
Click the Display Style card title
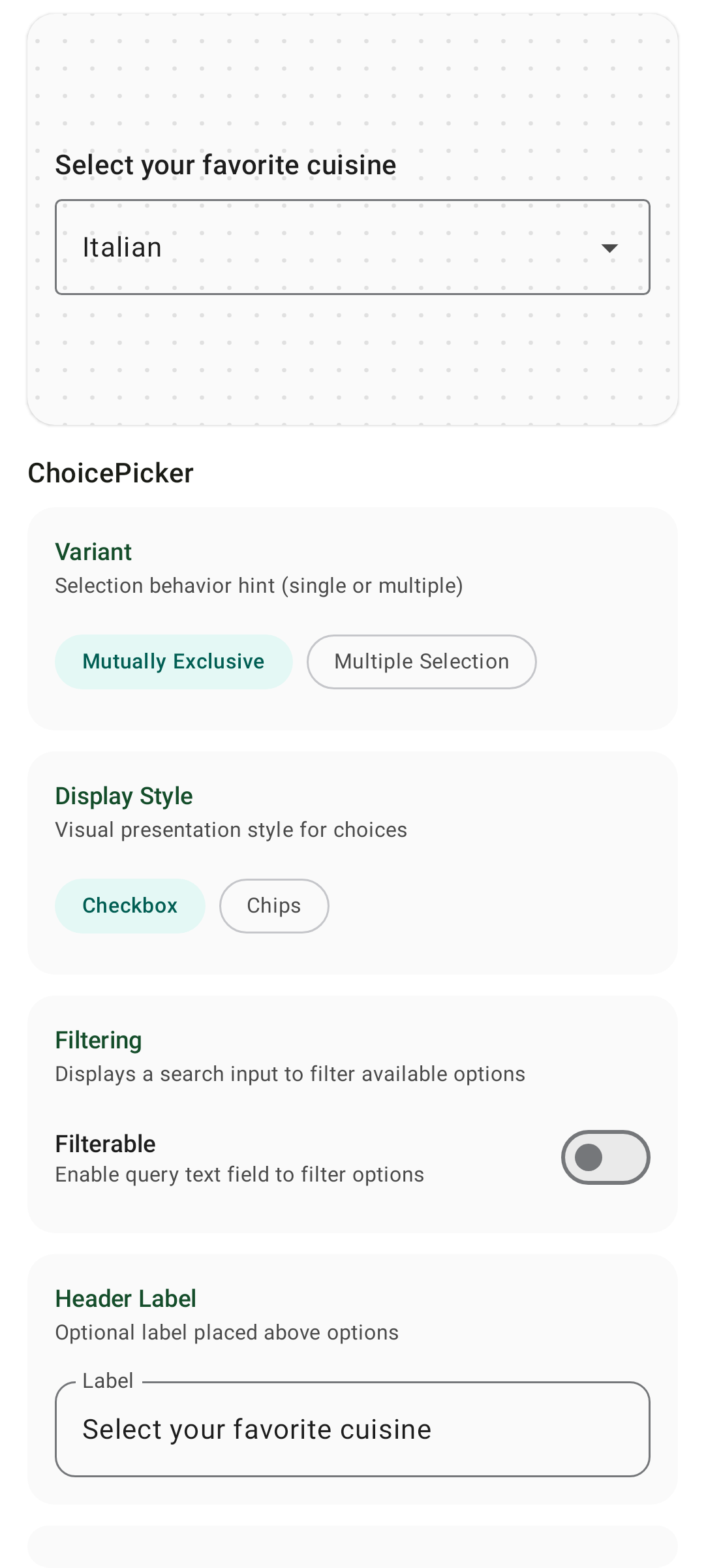tap(124, 796)
